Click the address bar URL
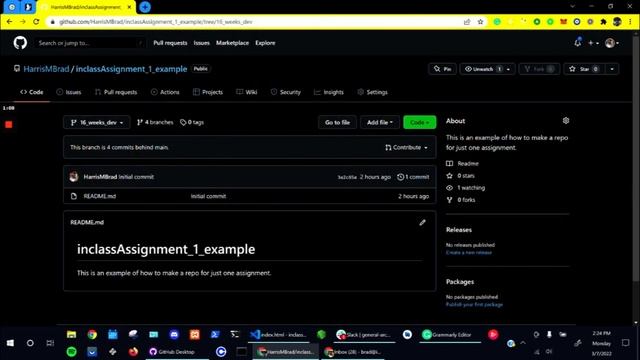This screenshot has width=640, height=360. click(156, 22)
